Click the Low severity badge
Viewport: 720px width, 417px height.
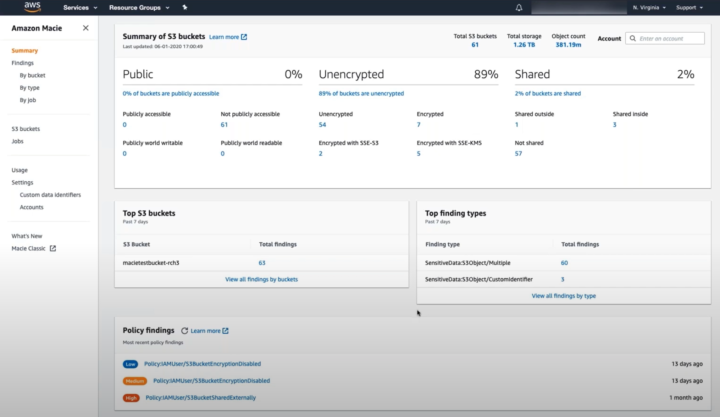(x=130, y=364)
